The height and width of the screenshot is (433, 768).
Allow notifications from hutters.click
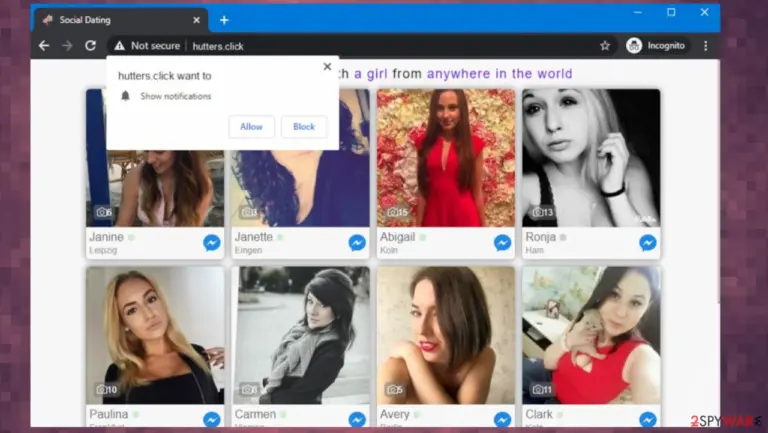251,127
